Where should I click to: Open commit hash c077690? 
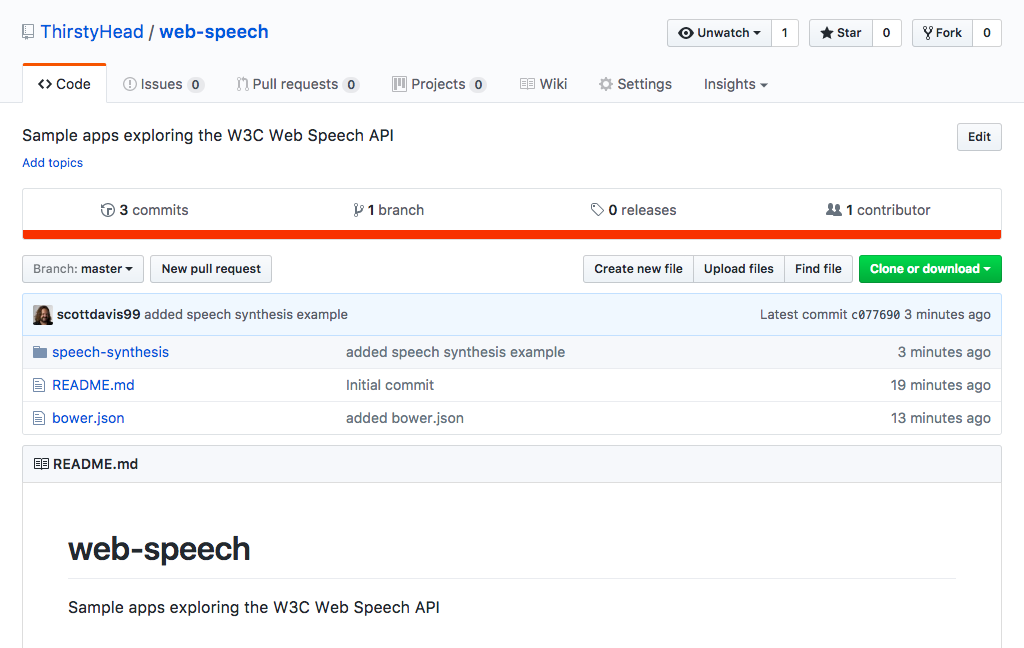coord(876,315)
